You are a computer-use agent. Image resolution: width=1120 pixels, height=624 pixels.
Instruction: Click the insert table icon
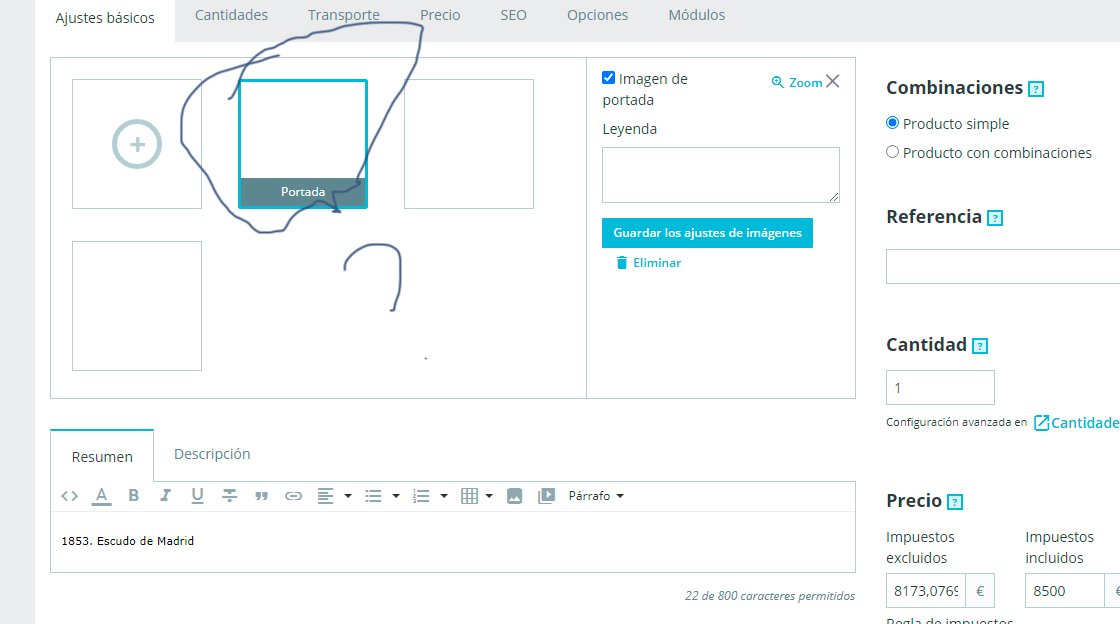point(469,495)
